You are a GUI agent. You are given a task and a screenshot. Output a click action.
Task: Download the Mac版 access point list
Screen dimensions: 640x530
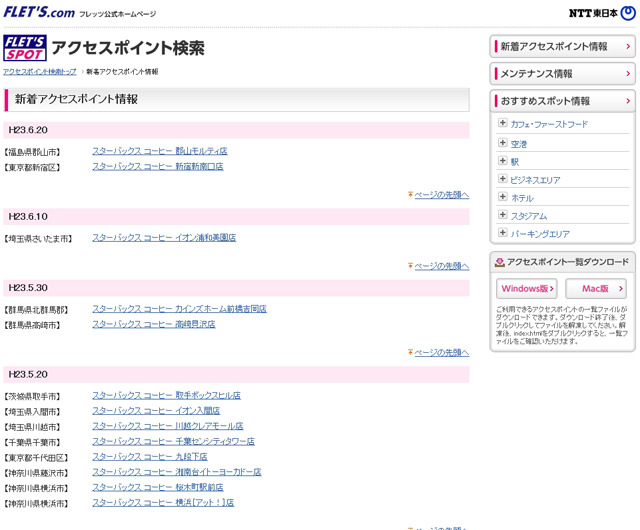coord(596,289)
